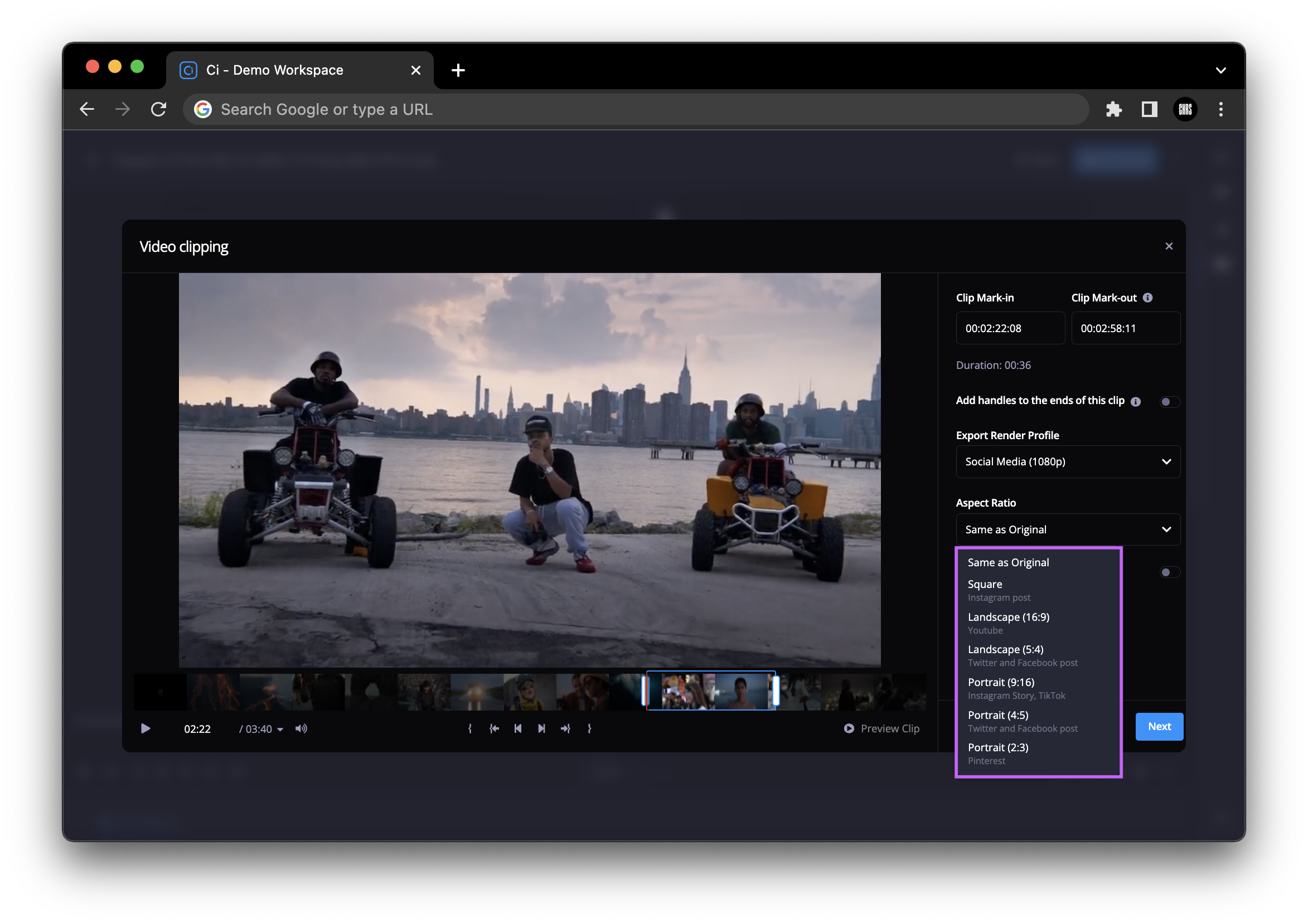This screenshot has width=1308, height=924.
Task: Click the 02:22 current time display
Action: pyautogui.click(x=197, y=729)
